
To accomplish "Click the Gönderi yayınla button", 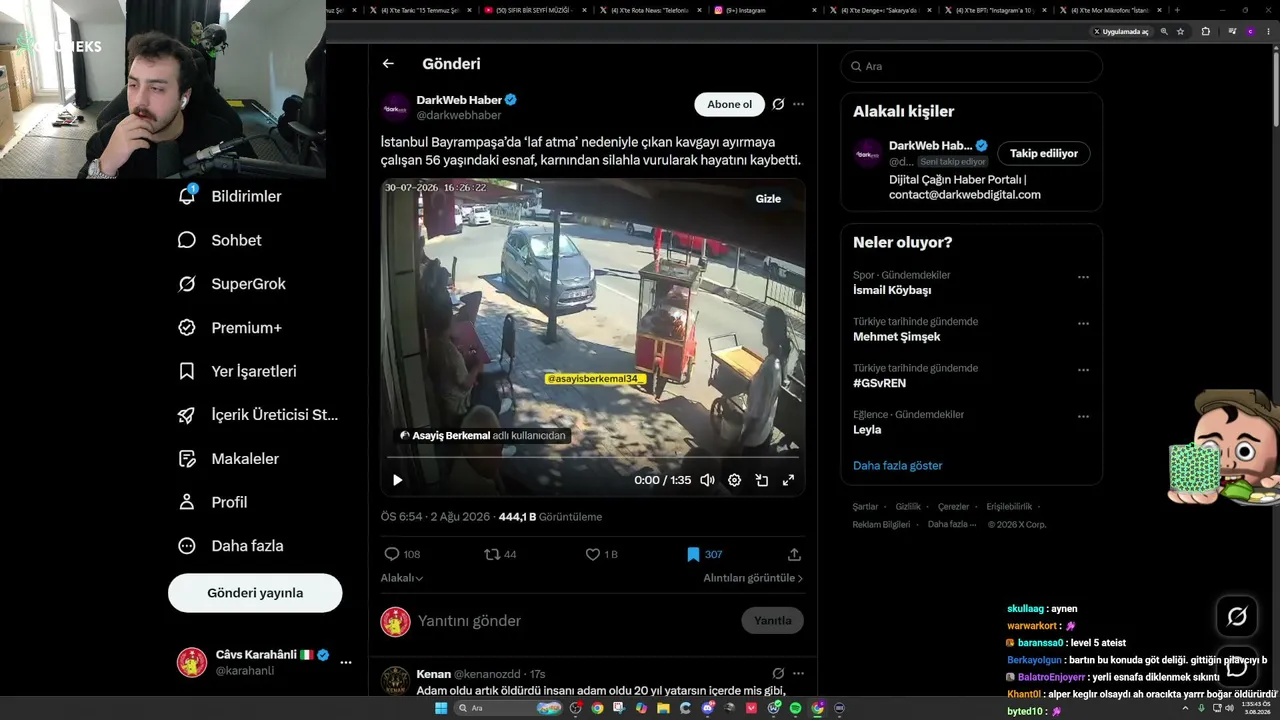I will [255, 593].
